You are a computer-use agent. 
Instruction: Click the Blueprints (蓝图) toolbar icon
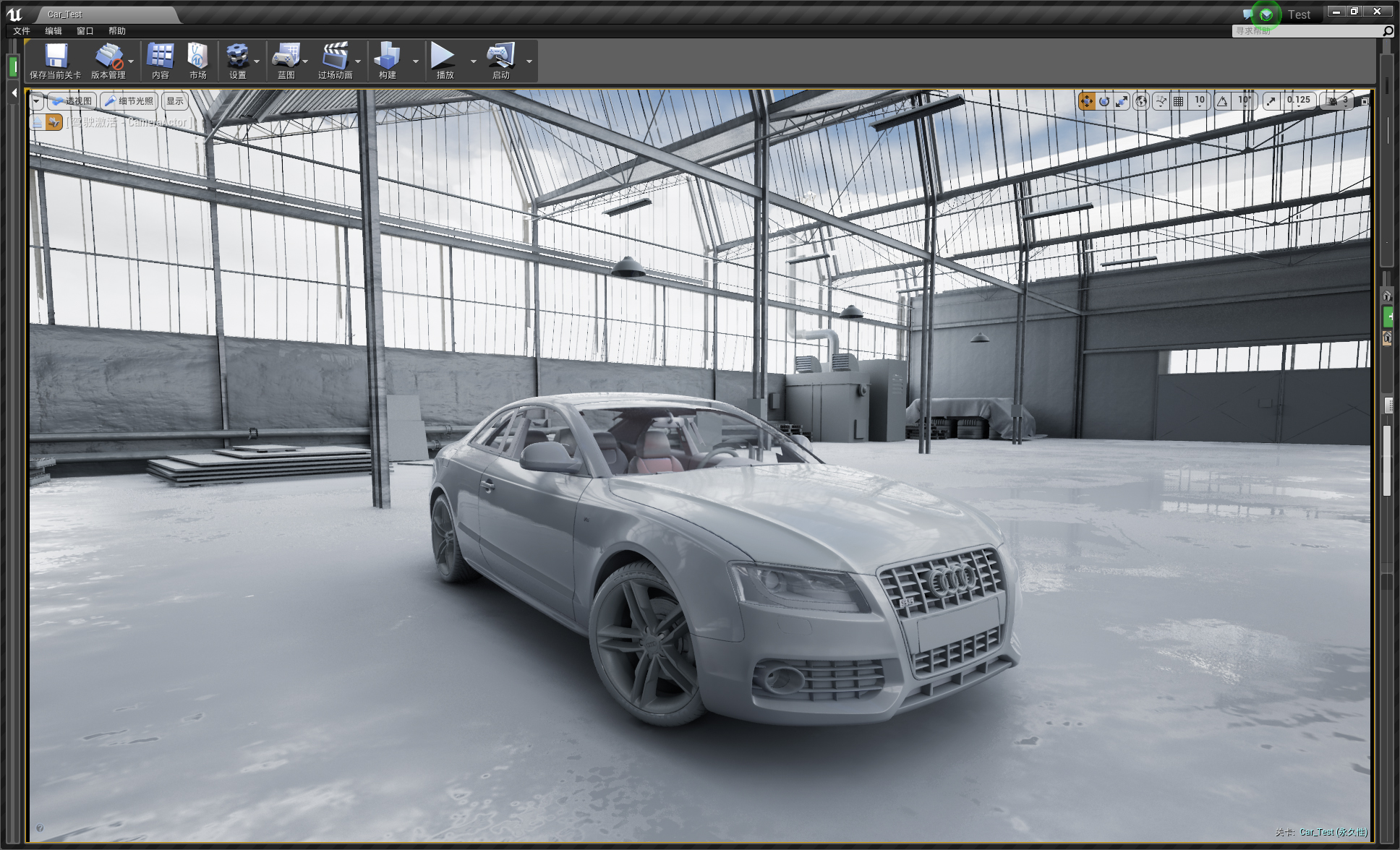coord(286,57)
